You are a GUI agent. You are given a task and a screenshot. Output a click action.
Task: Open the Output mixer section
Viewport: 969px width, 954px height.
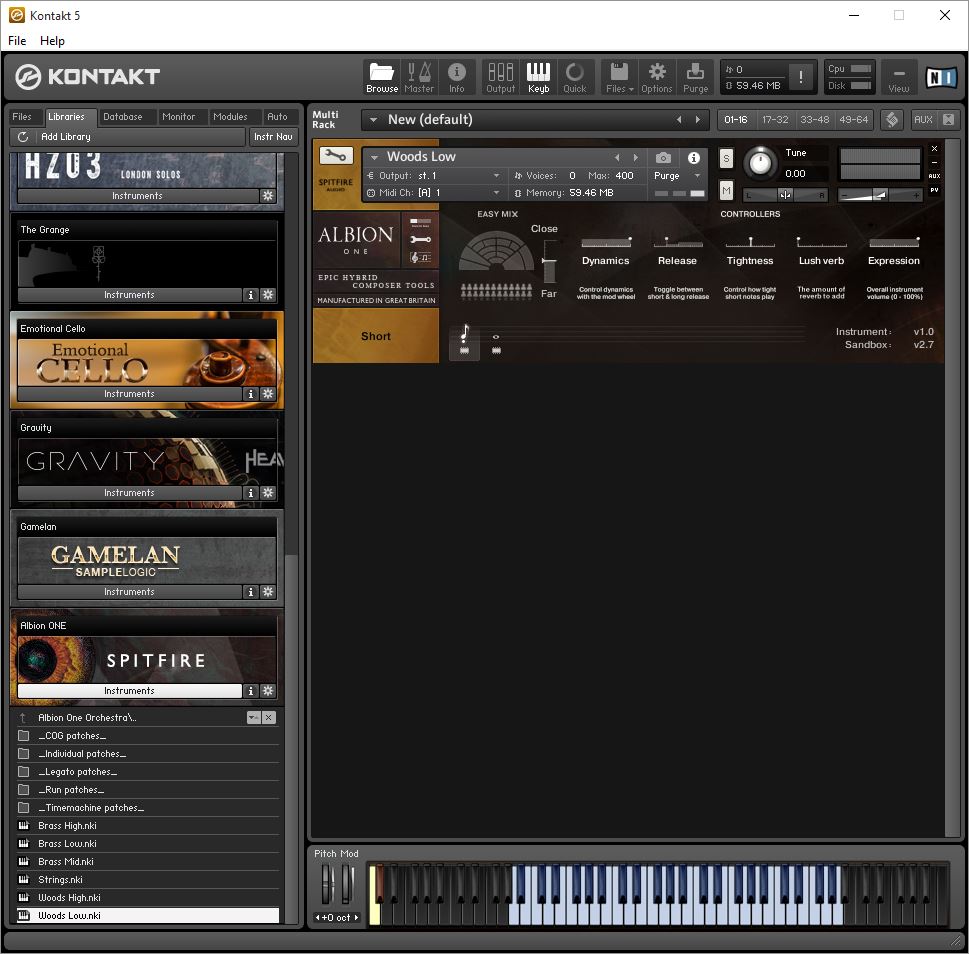coord(501,77)
